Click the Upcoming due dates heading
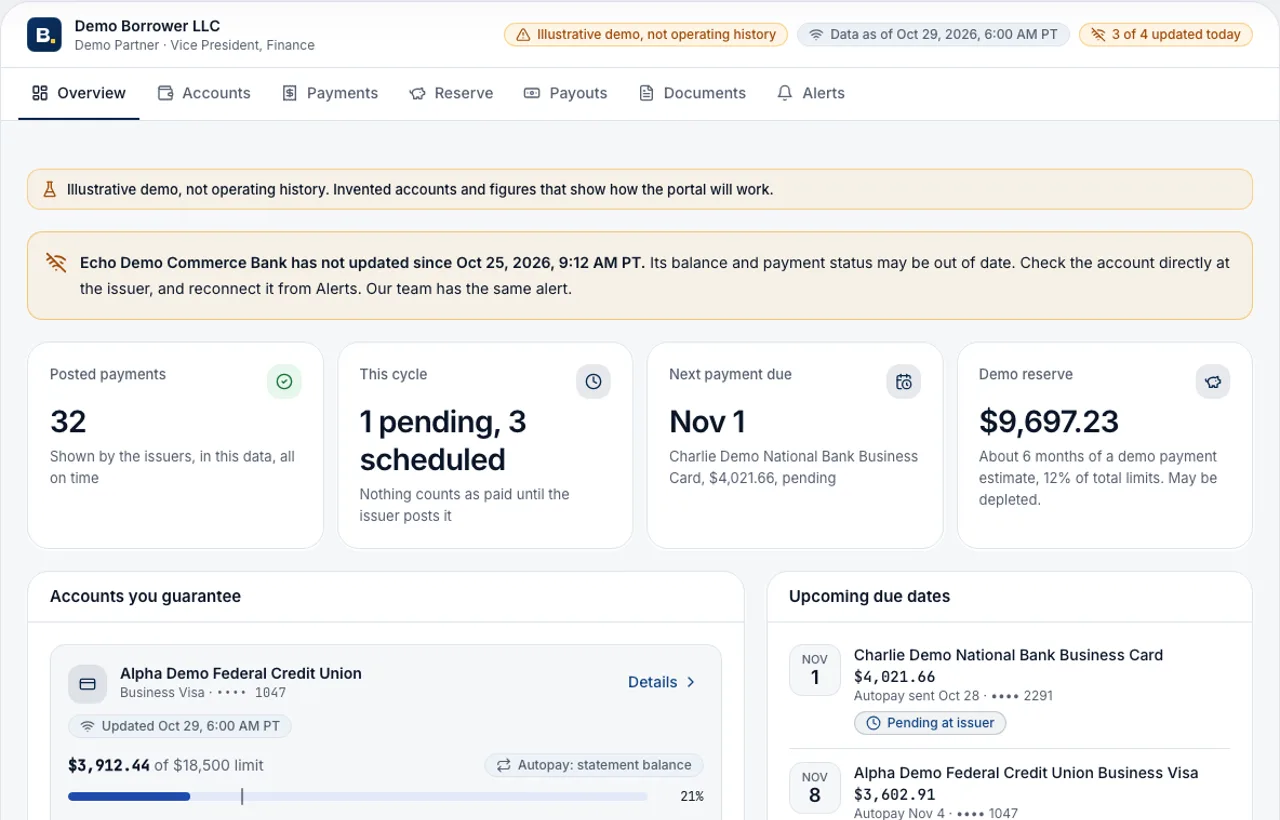The width and height of the screenshot is (1280, 820). pos(869,596)
